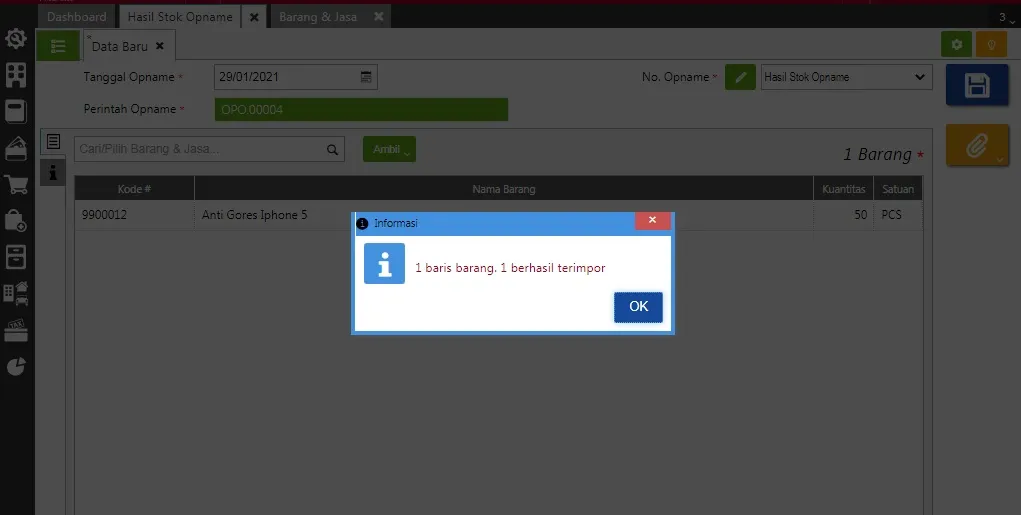Viewport: 1021px width, 515px height.
Task: Open the inventory drawer sidebar icon
Action: [16, 257]
